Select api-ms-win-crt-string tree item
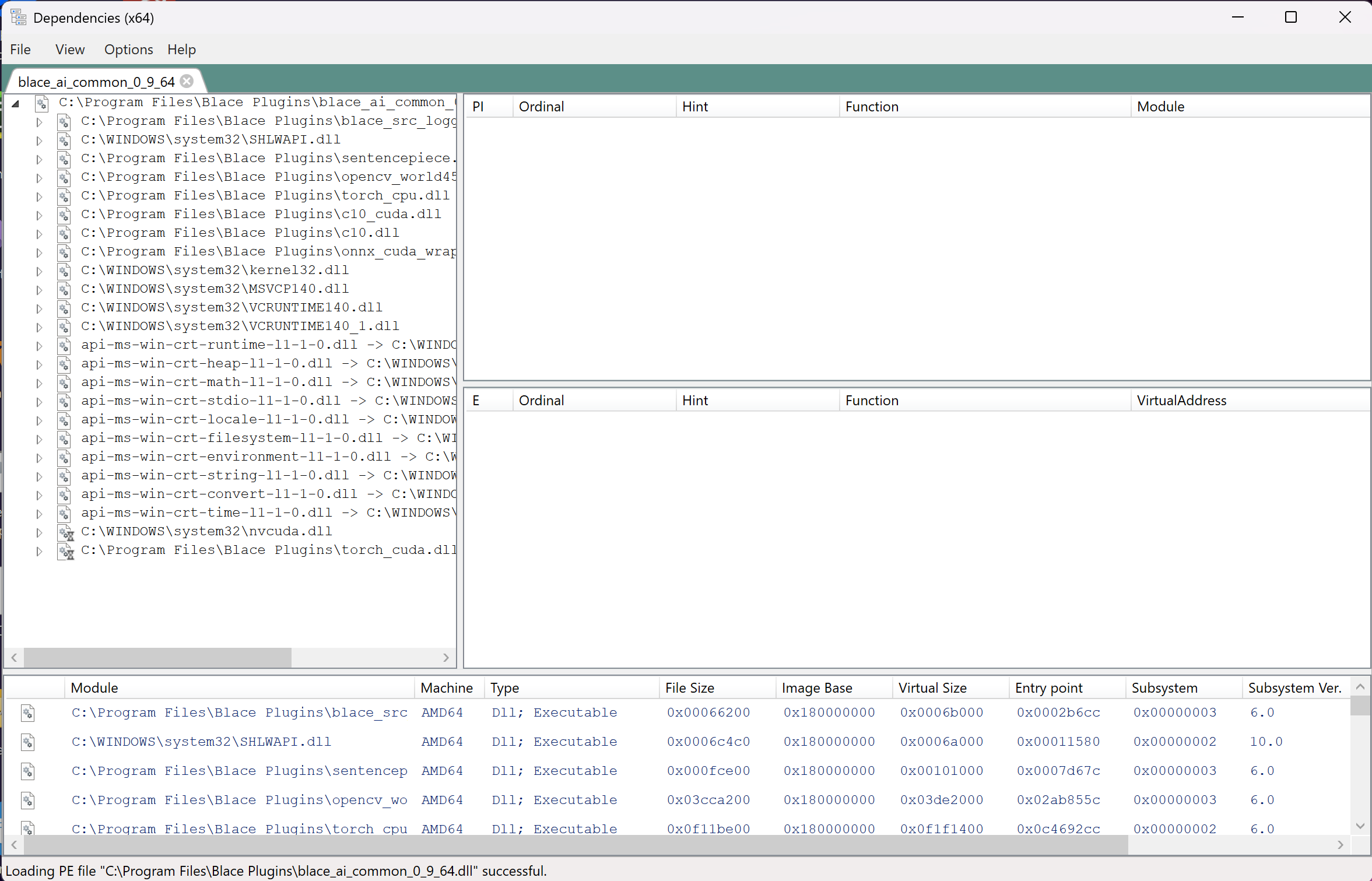Screen dimensions: 1372x881 click(x=269, y=475)
